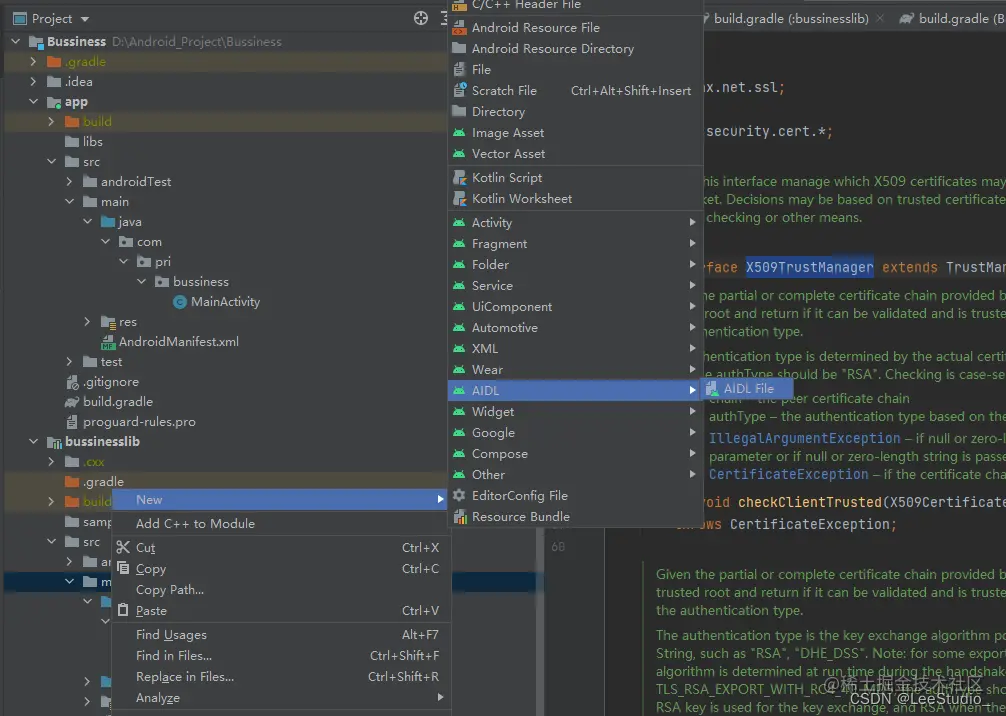This screenshot has height=716, width=1006.
Task: Click the Scratch File icon
Action: tap(459, 90)
